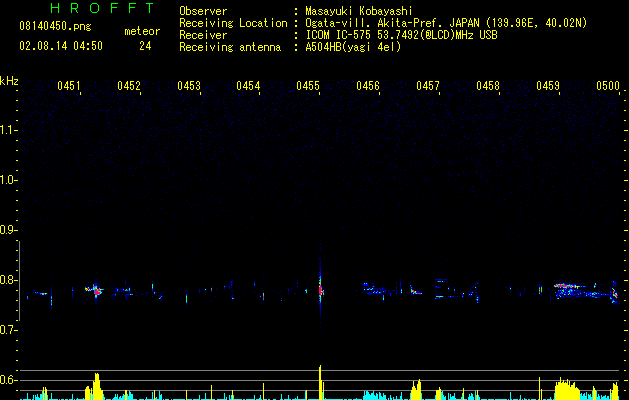Click the HROFFT title text

coord(102,8)
